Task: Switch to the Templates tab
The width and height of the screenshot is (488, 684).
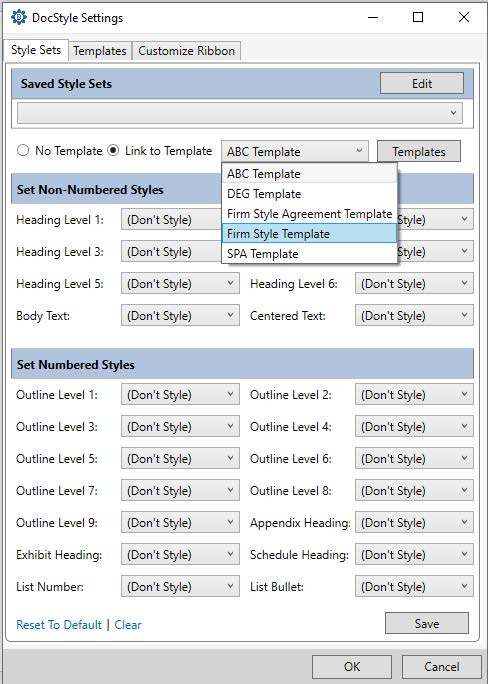Action: click(x=99, y=51)
